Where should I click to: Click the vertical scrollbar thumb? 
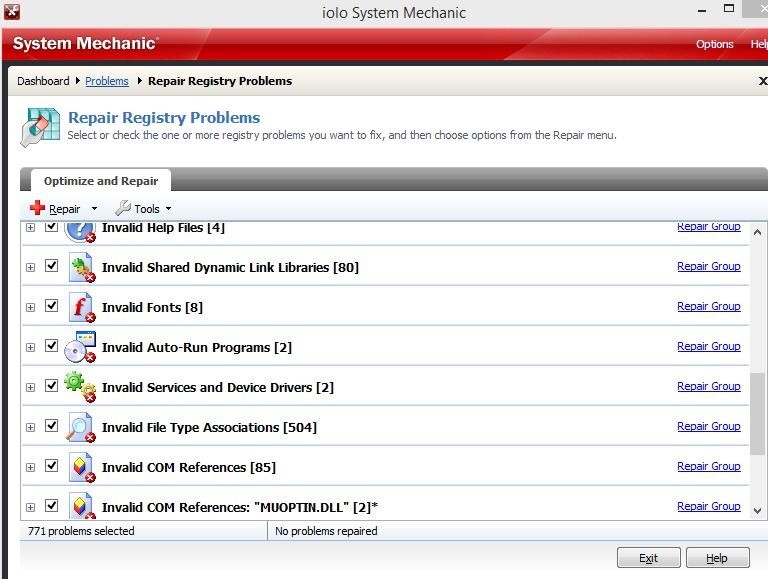(x=757, y=413)
